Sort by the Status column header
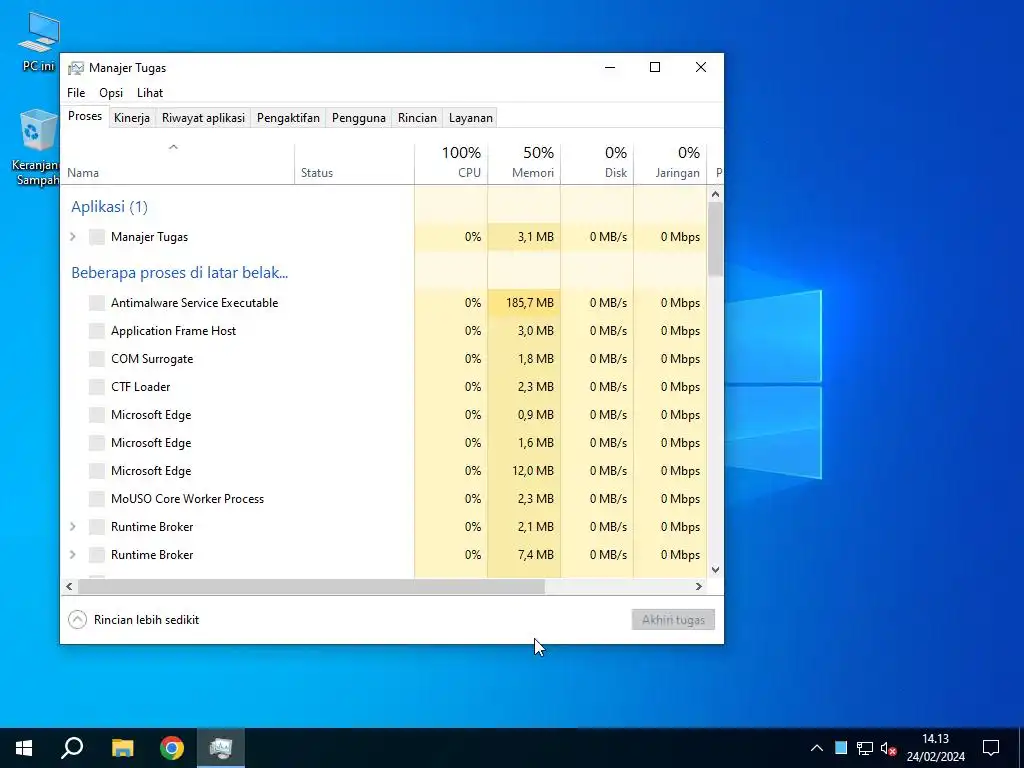The width and height of the screenshot is (1024, 768). (x=354, y=163)
